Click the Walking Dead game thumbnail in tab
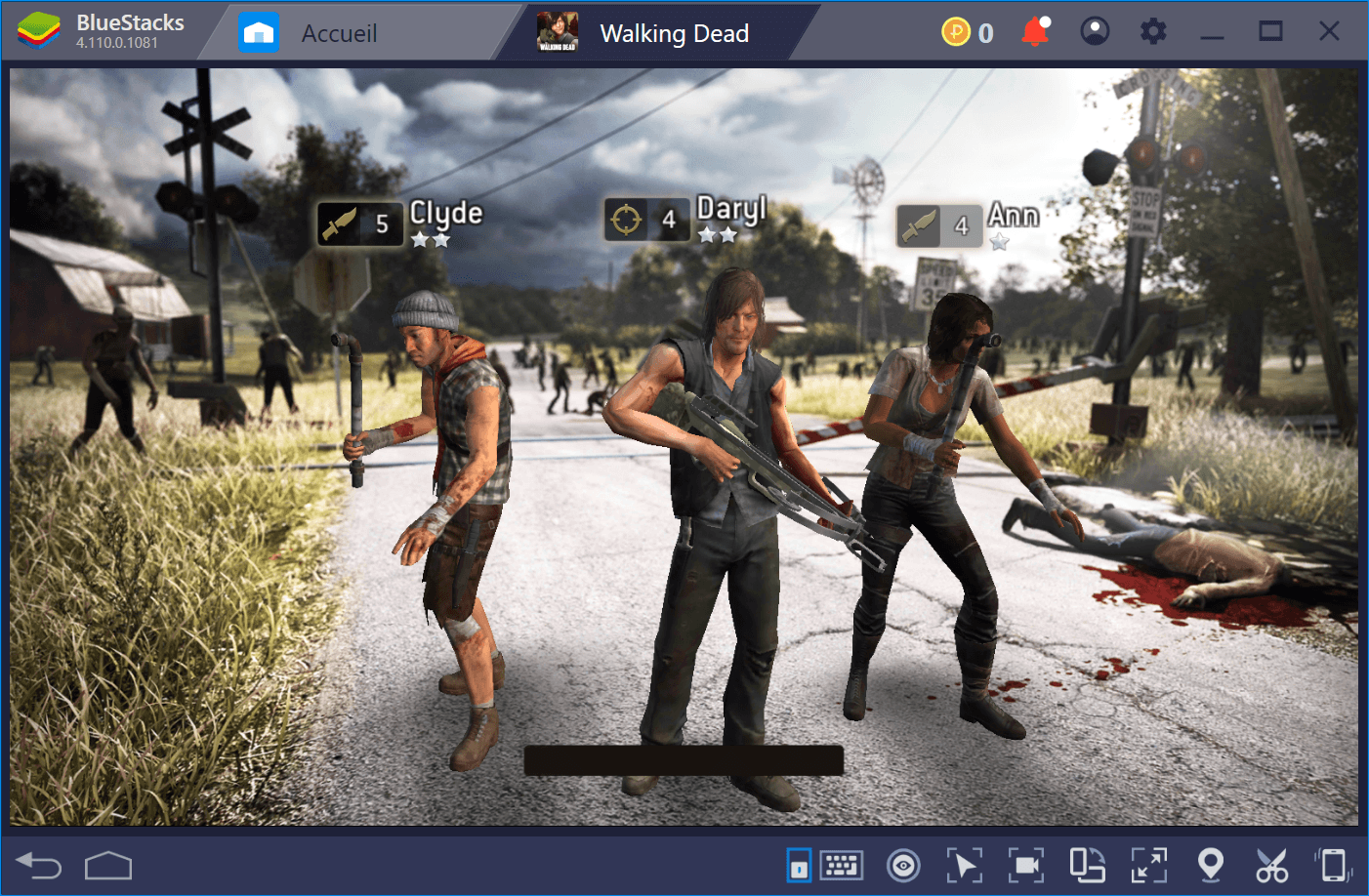 pos(558,32)
